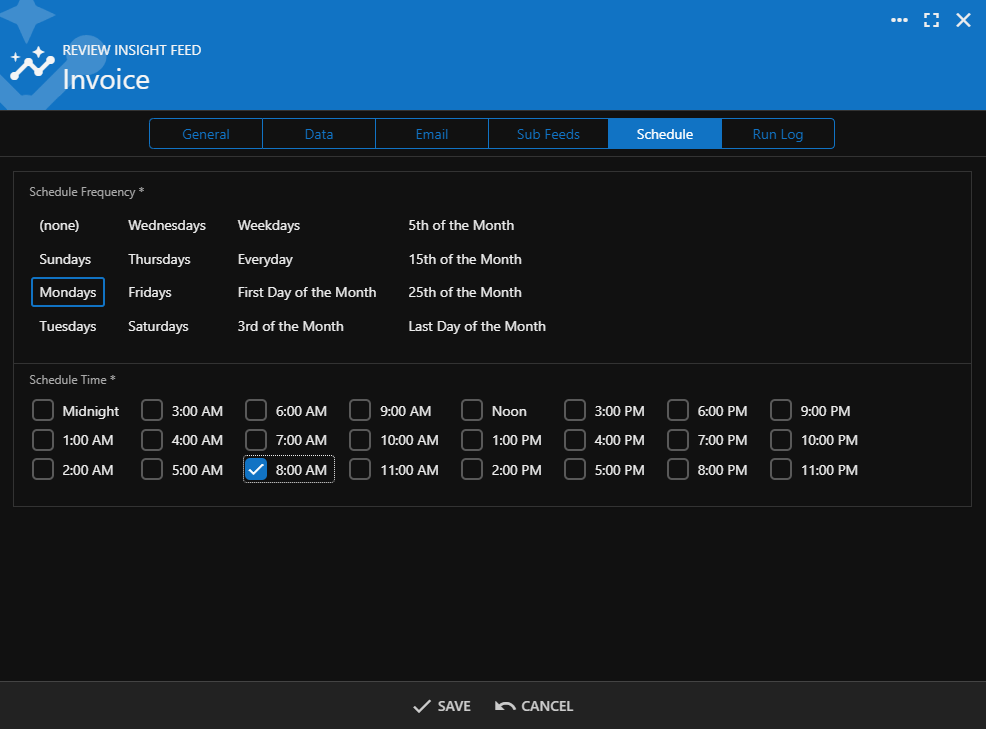The height and width of the screenshot is (729, 986).
Task: Check the 1:00 AM time box
Action: click(x=43, y=440)
